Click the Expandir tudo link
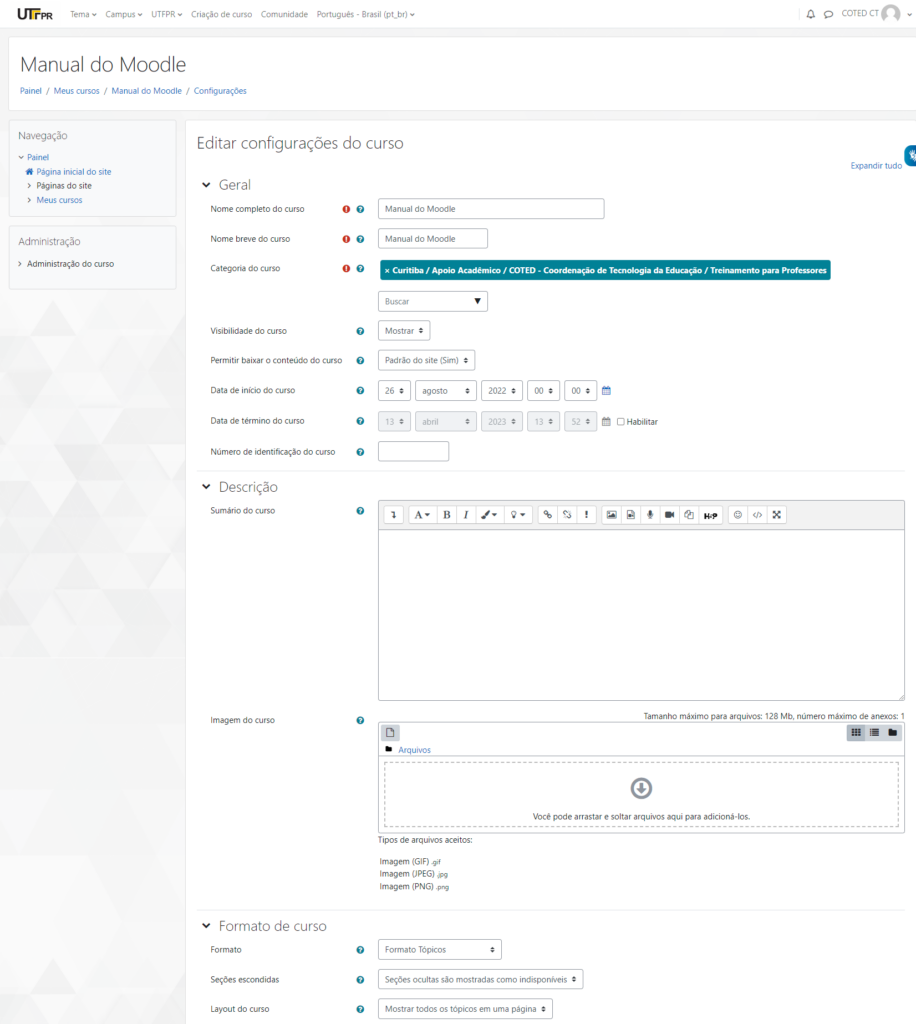This screenshot has height=1024, width=916. tap(876, 166)
